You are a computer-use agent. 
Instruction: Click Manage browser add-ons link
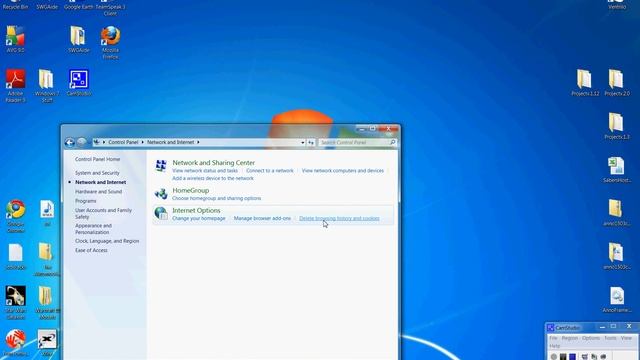262,218
